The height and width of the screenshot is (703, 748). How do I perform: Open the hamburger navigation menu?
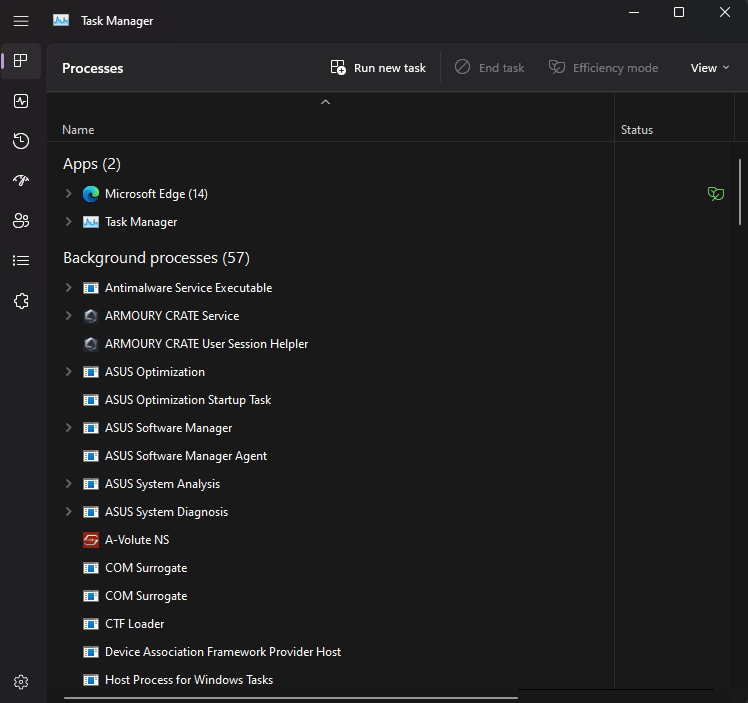tap(21, 21)
